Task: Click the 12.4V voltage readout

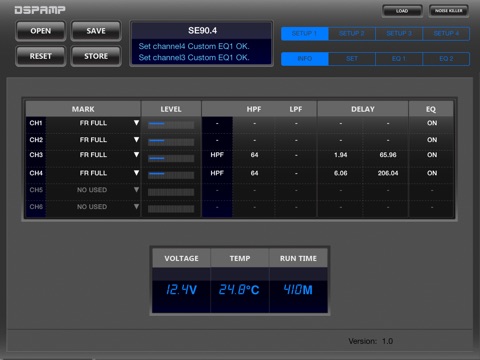Action: (x=181, y=290)
